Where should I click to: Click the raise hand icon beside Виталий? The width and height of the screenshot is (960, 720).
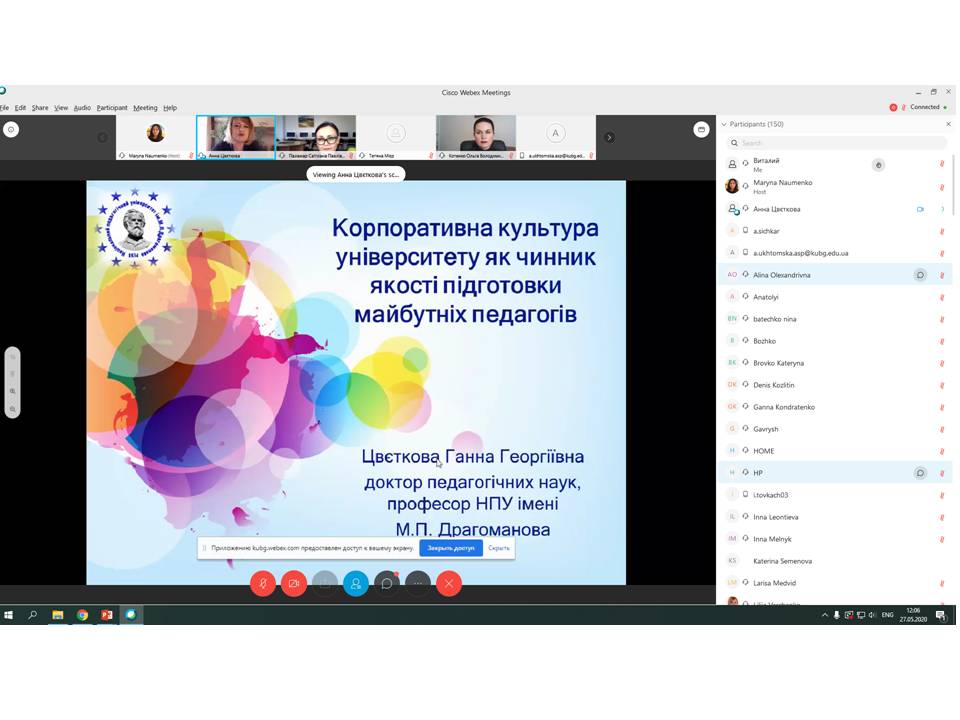878,165
